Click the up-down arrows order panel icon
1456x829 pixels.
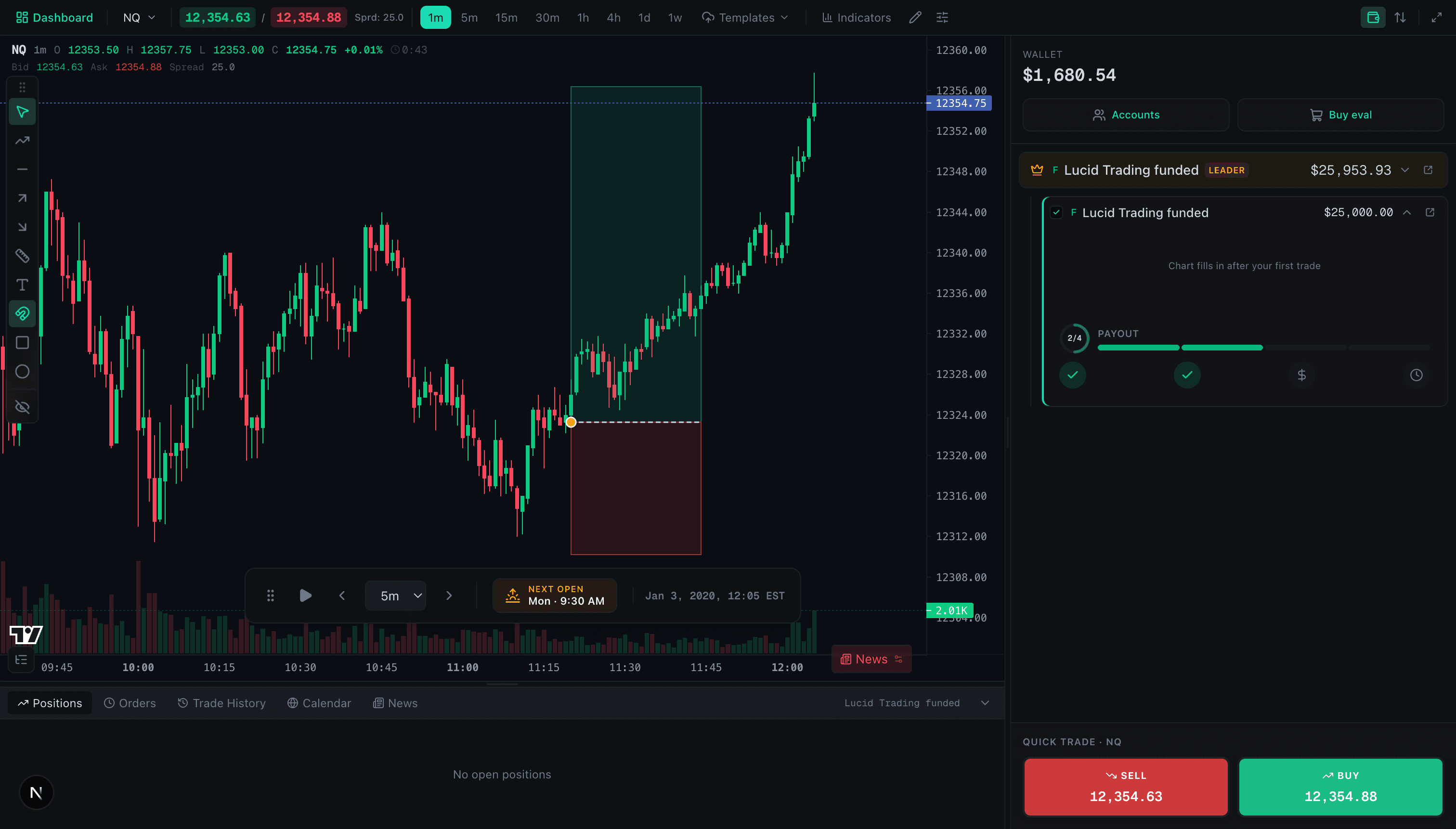[1400, 18]
